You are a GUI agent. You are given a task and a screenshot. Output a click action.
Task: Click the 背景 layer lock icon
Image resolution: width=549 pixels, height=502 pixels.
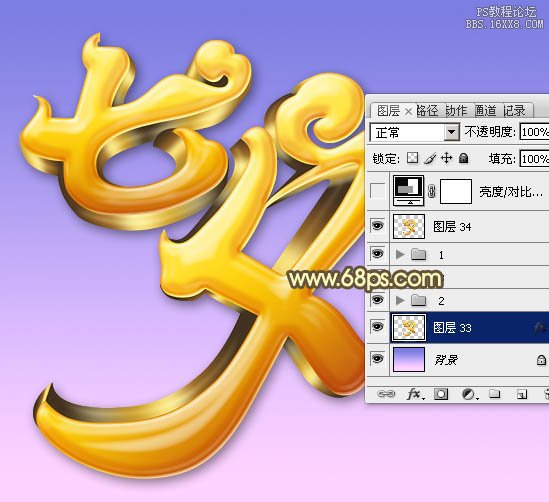(x=541, y=360)
